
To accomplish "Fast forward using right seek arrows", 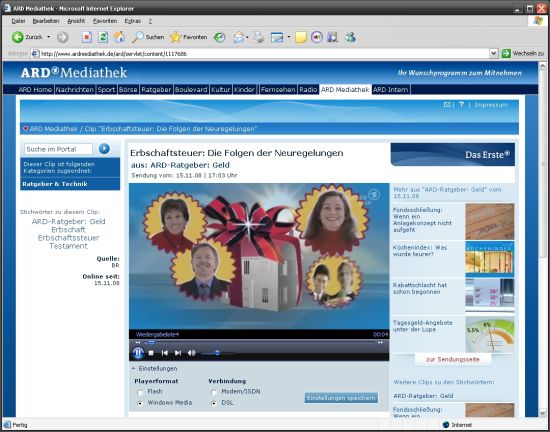I will [x=380, y=343].
